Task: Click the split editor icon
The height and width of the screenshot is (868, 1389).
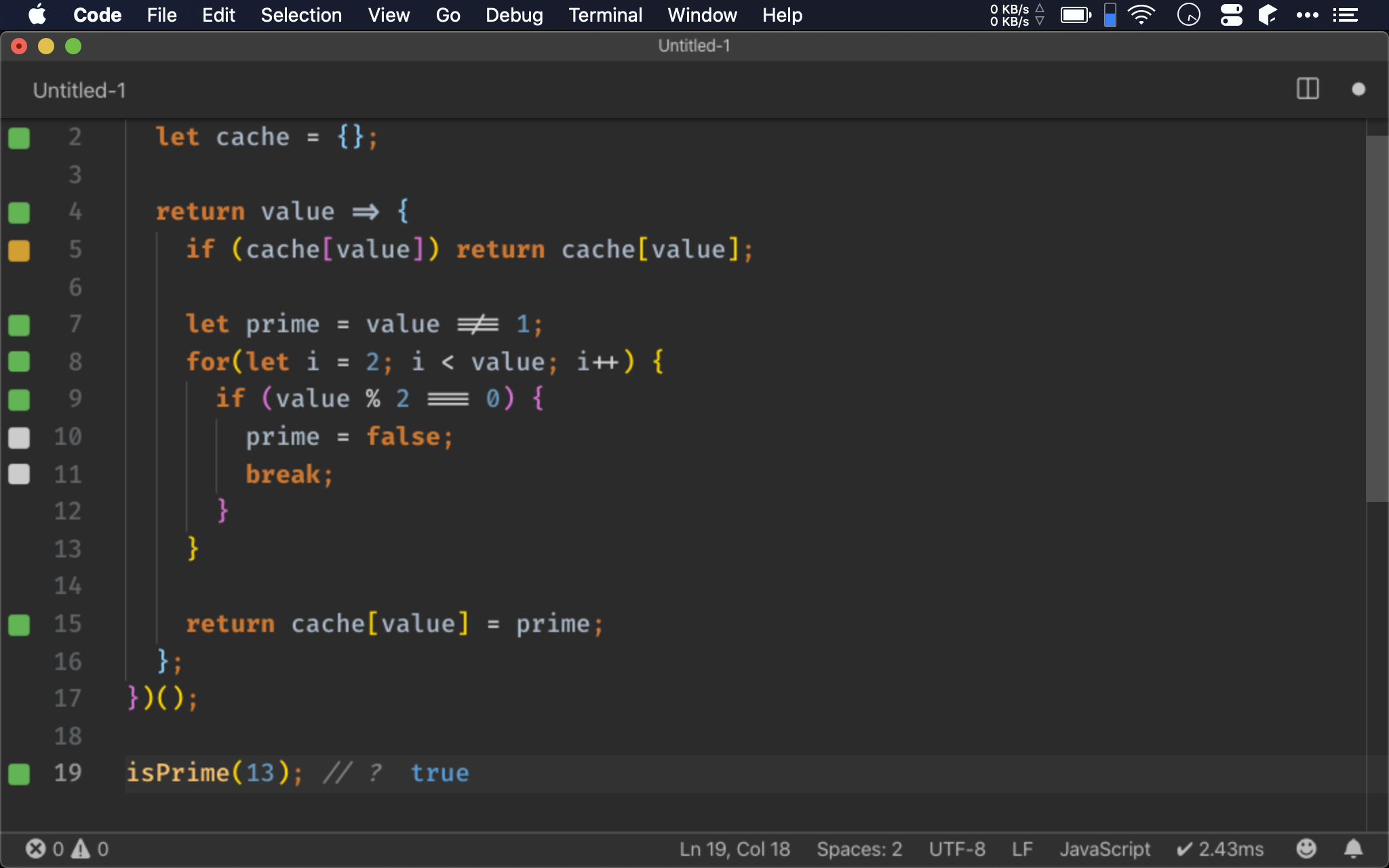Action: [1307, 89]
